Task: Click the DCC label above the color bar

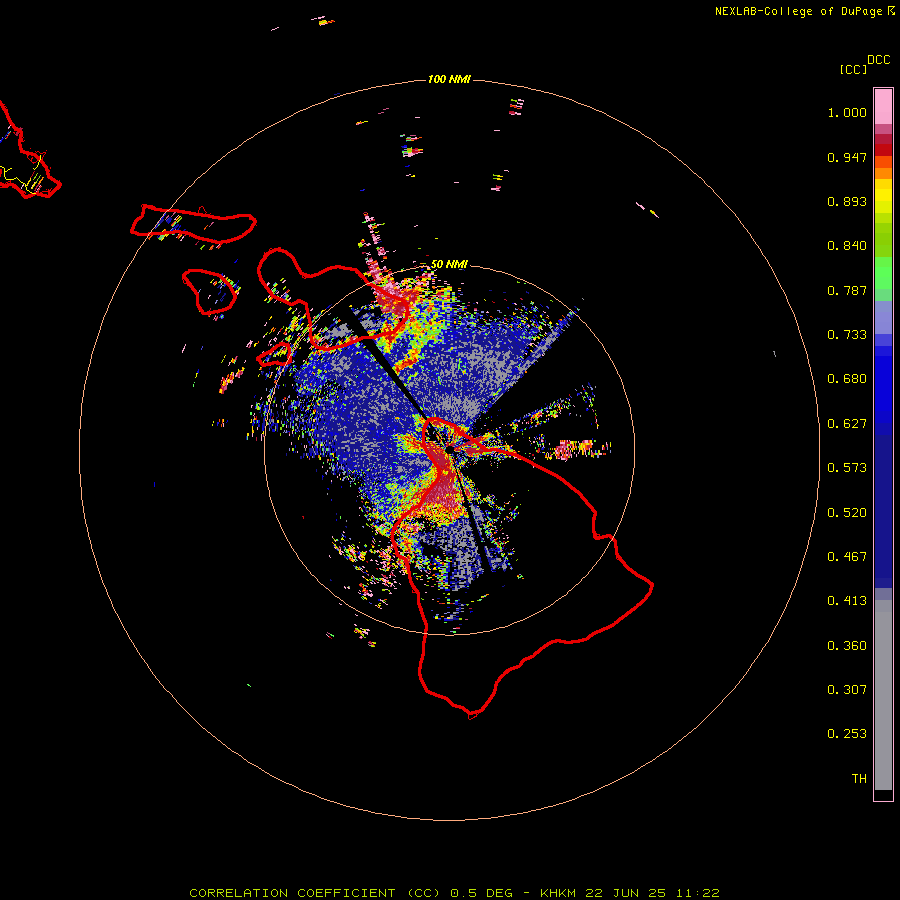Action: click(x=878, y=60)
